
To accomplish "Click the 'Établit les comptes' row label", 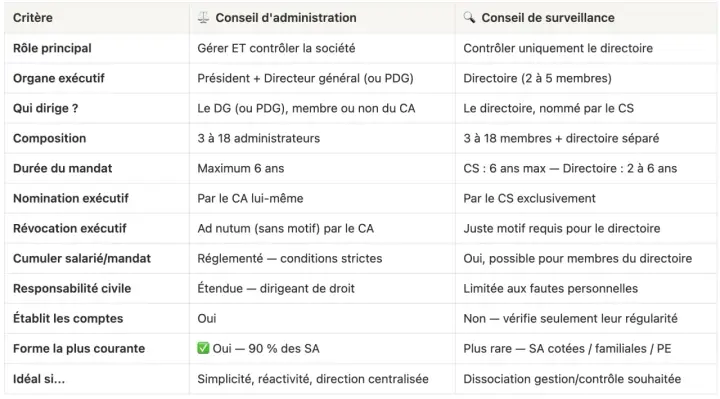I will [68, 318].
